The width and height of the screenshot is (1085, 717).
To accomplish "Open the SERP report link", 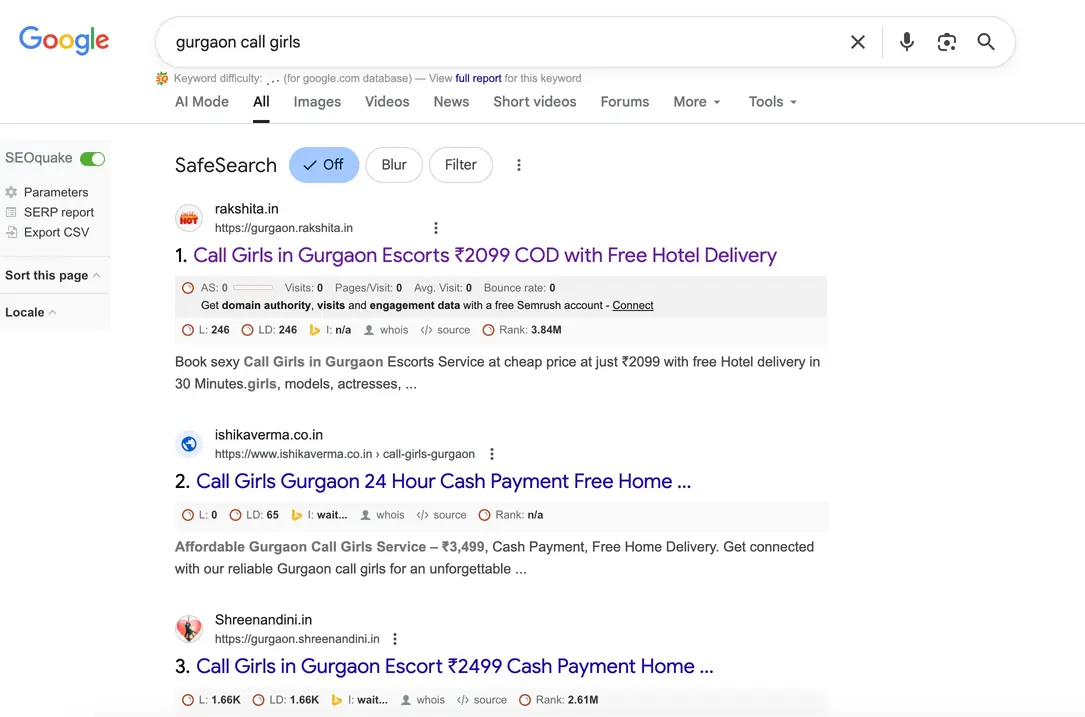I will (59, 212).
